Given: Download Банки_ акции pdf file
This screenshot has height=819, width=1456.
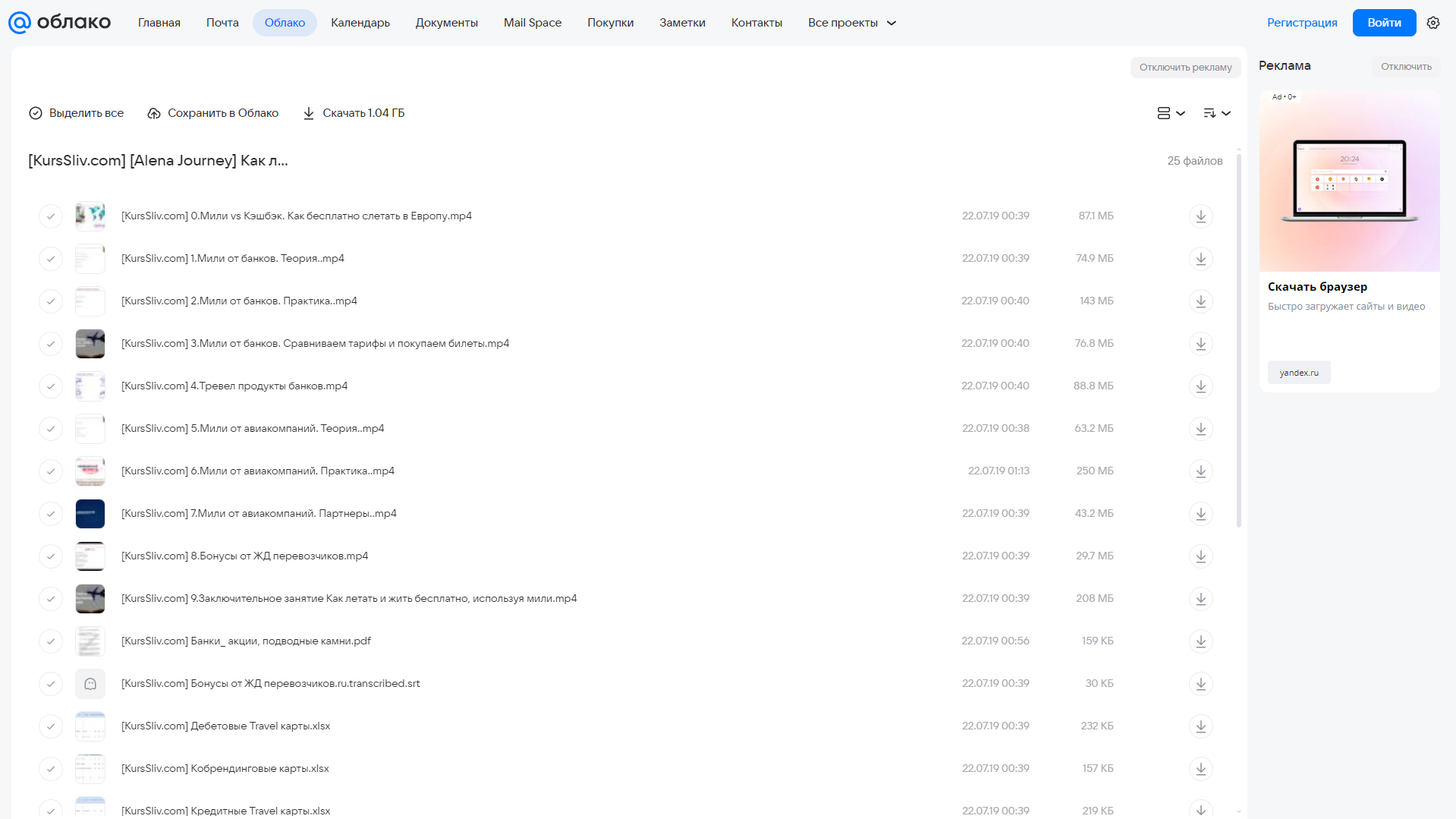Looking at the screenshot, I should [x=1200, y=641].
